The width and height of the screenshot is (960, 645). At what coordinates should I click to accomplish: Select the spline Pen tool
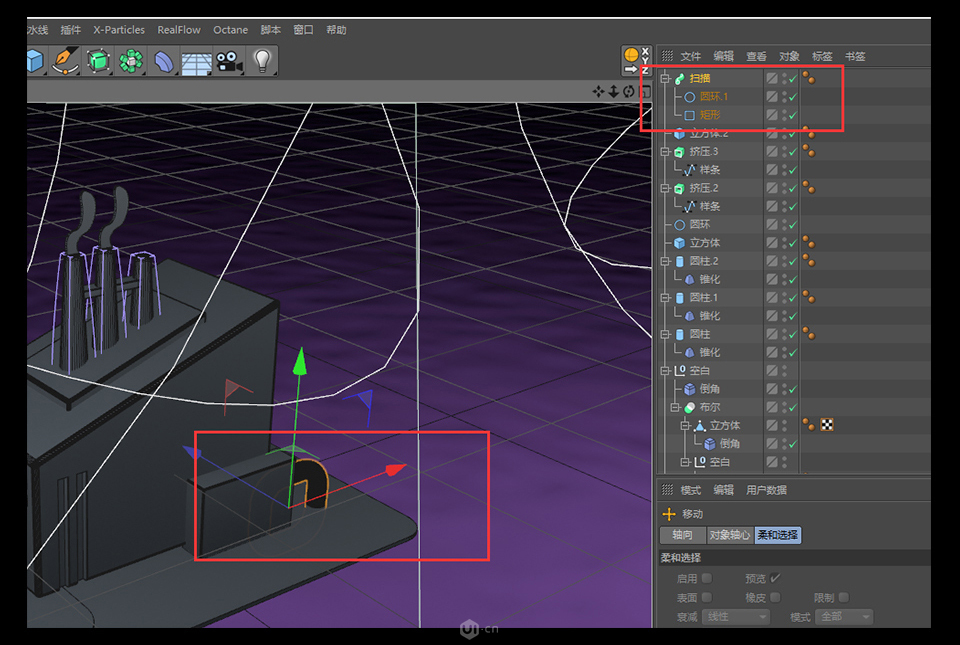click(x=63, y=60)
